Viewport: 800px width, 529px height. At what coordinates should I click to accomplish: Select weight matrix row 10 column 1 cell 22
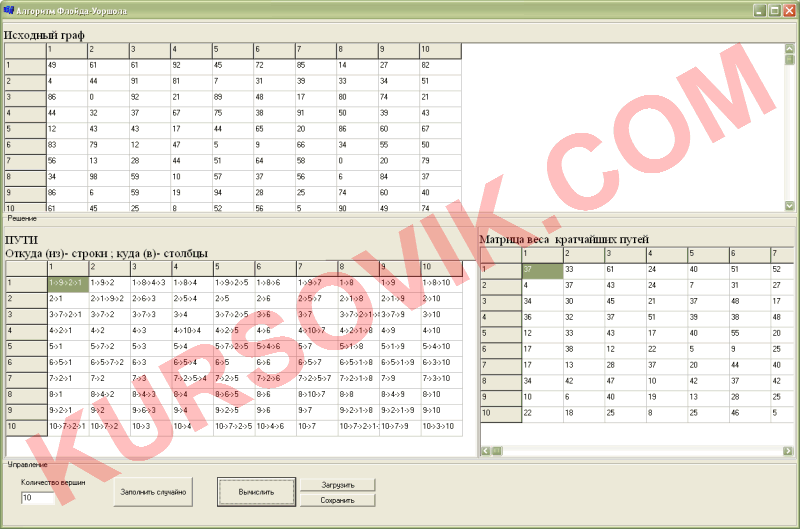click(542, 414)
